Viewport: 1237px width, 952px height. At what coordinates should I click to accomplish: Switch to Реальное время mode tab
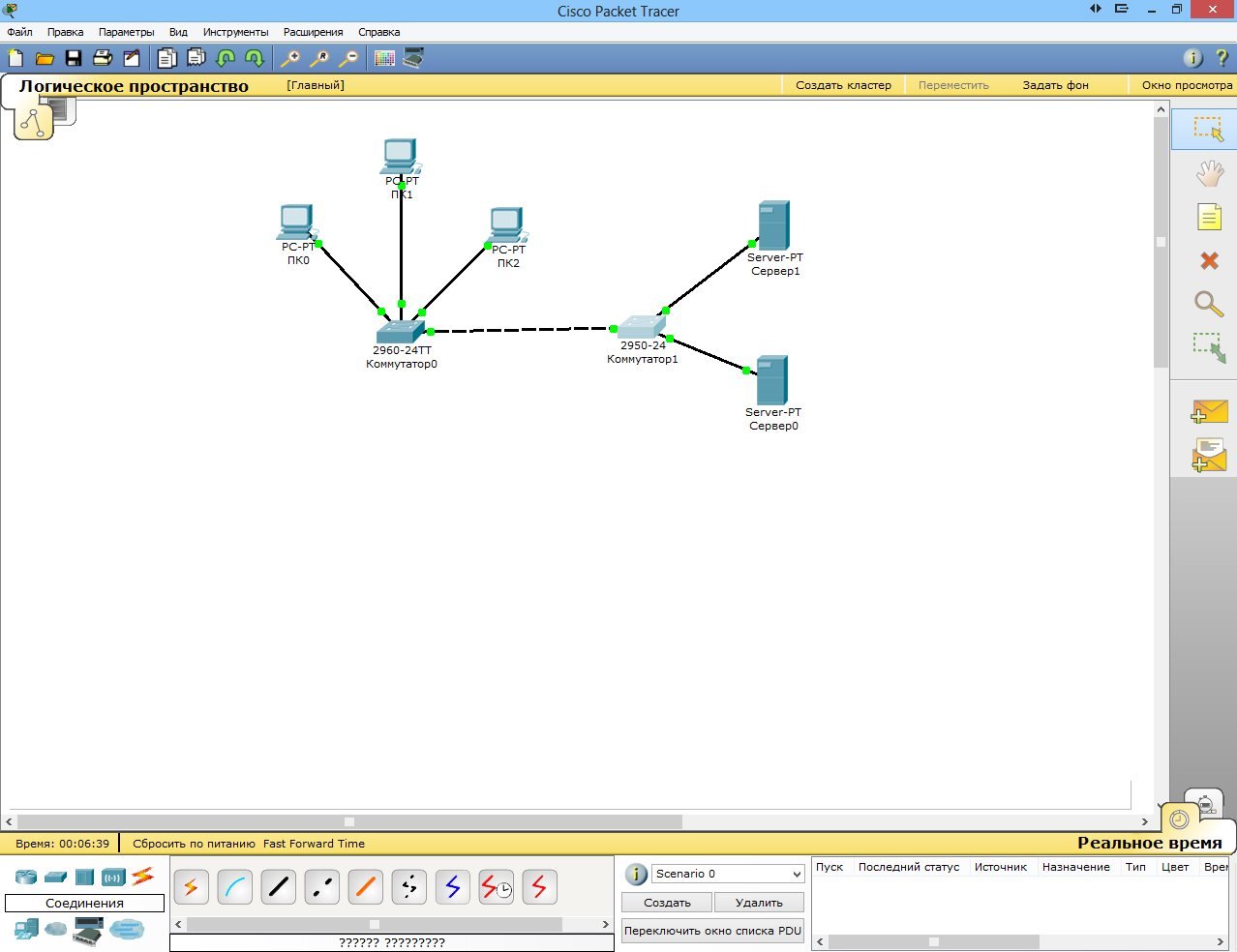[x=1149, y=843]
